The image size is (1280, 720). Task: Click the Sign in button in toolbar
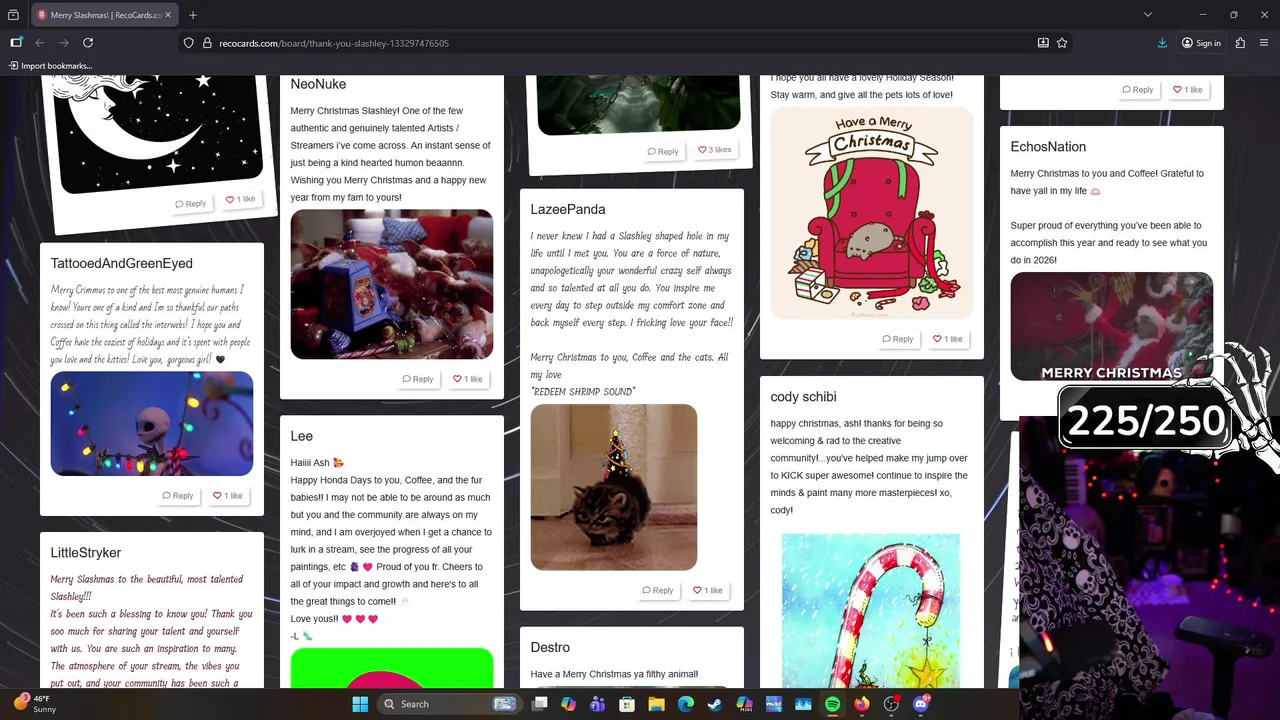(x=1201, y=43)
